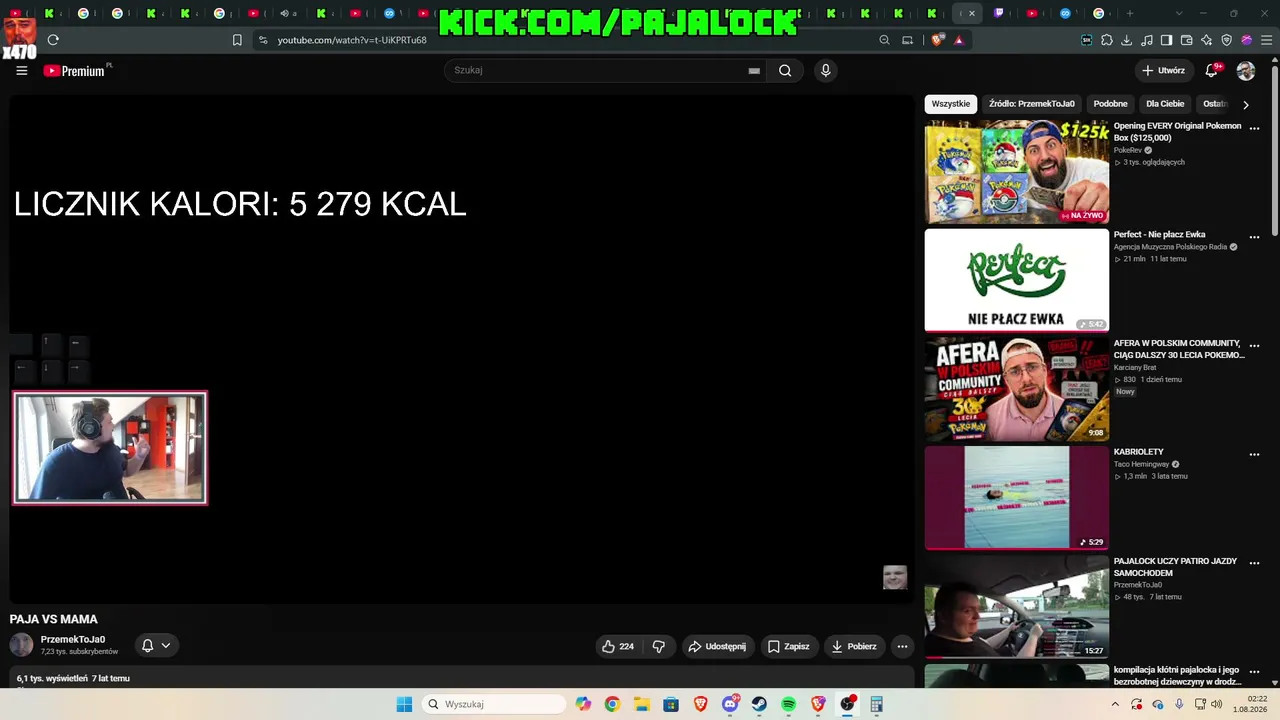
Task: Open the on-screen keyboard icon in search box
Action: click(x=754, y=71)
